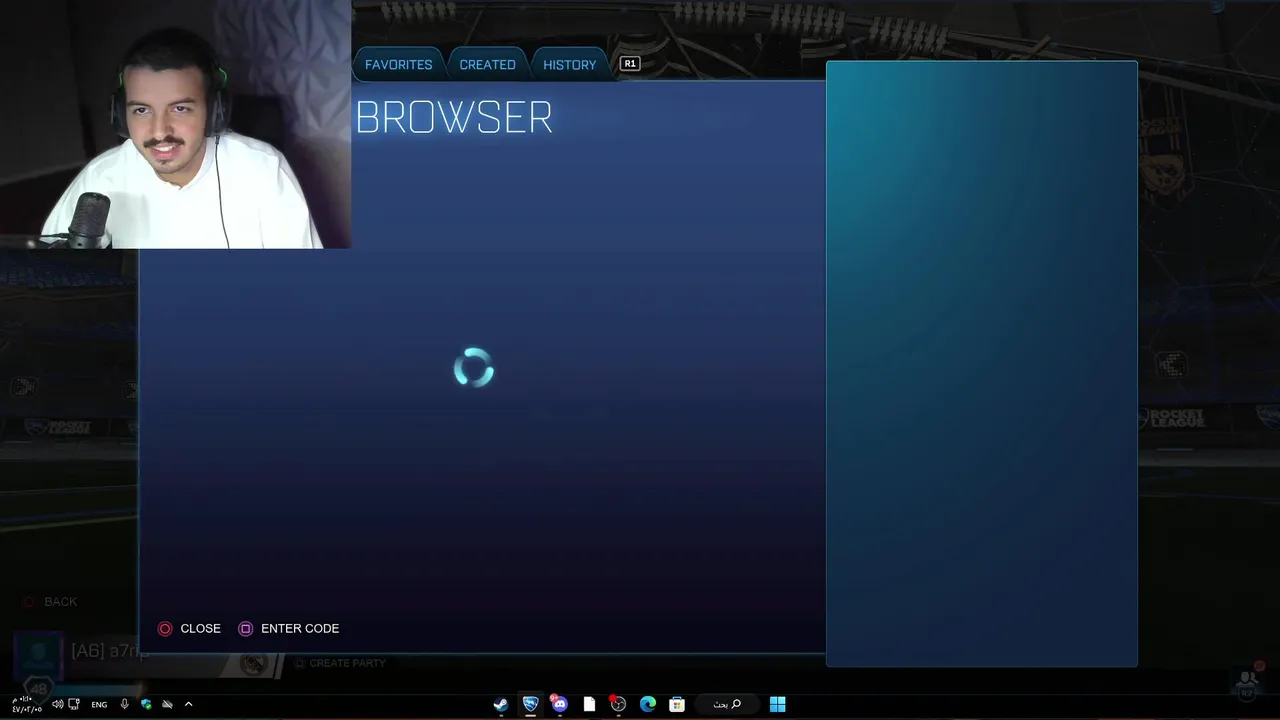Image resolution: width=1280 pixels, height=720 pixels.
Task: Open Steam from the taskbar
Action: pyautogui.click(x=500, y=704)
